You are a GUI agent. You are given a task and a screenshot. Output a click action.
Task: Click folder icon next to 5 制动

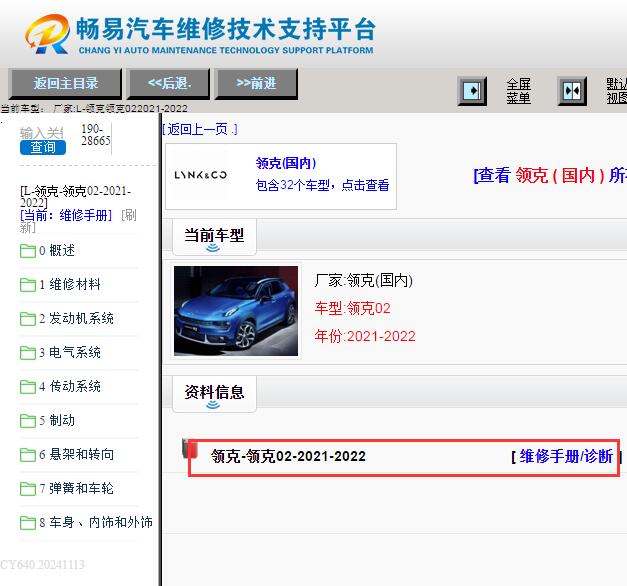(x=28, y=421)
